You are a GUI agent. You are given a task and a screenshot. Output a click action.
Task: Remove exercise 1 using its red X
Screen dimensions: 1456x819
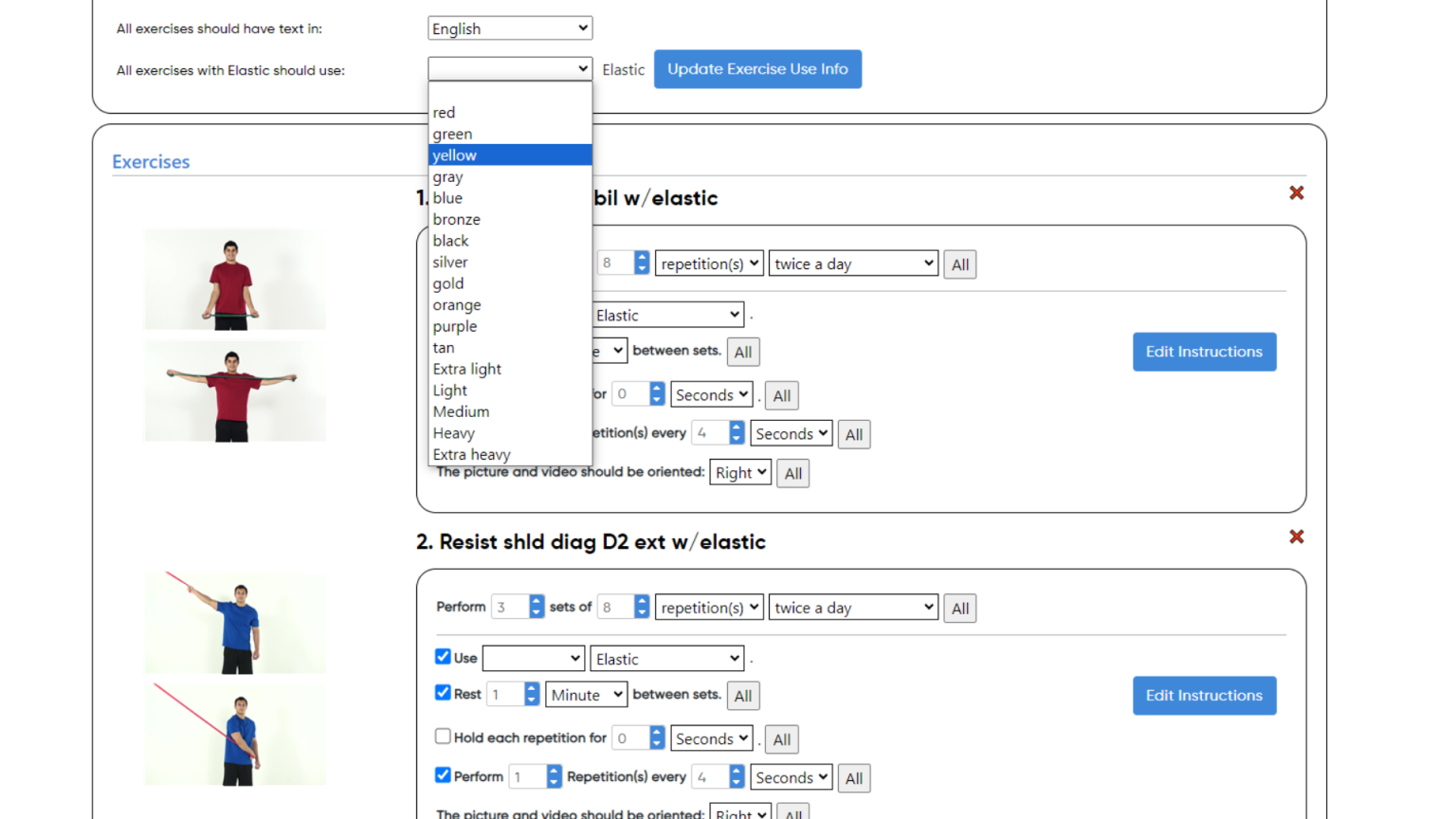[x=1296, y=192]
